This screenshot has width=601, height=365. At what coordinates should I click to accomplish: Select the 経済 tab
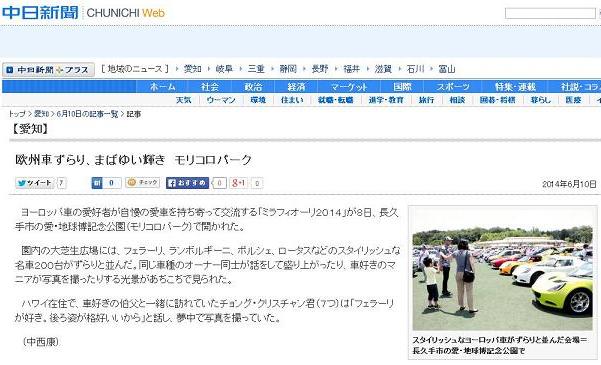(296, 87)
